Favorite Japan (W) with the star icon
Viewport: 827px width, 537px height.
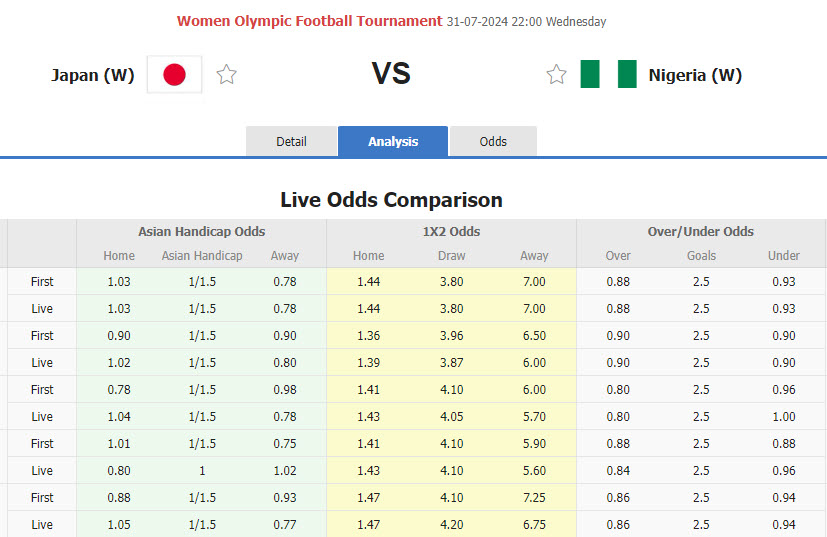click(226, 74)
